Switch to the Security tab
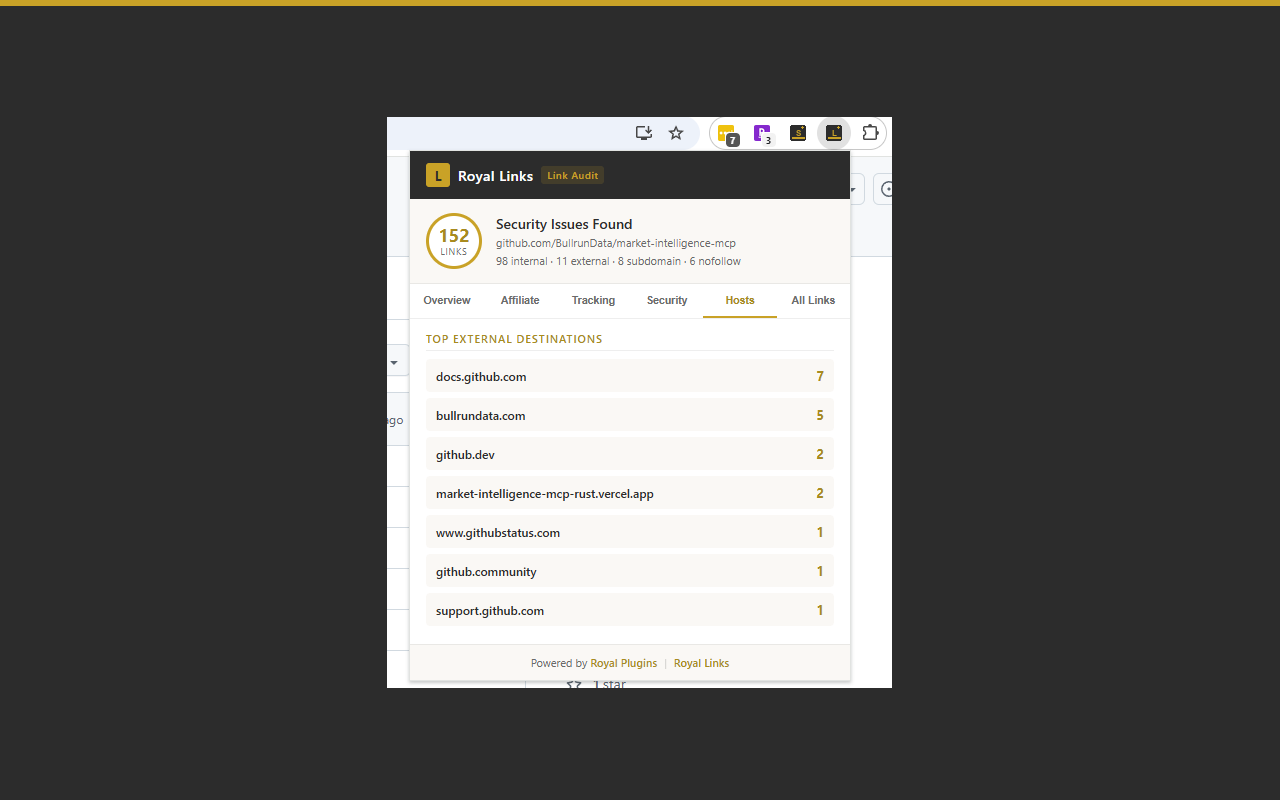1280x800 pixels. tap(666, 300)
